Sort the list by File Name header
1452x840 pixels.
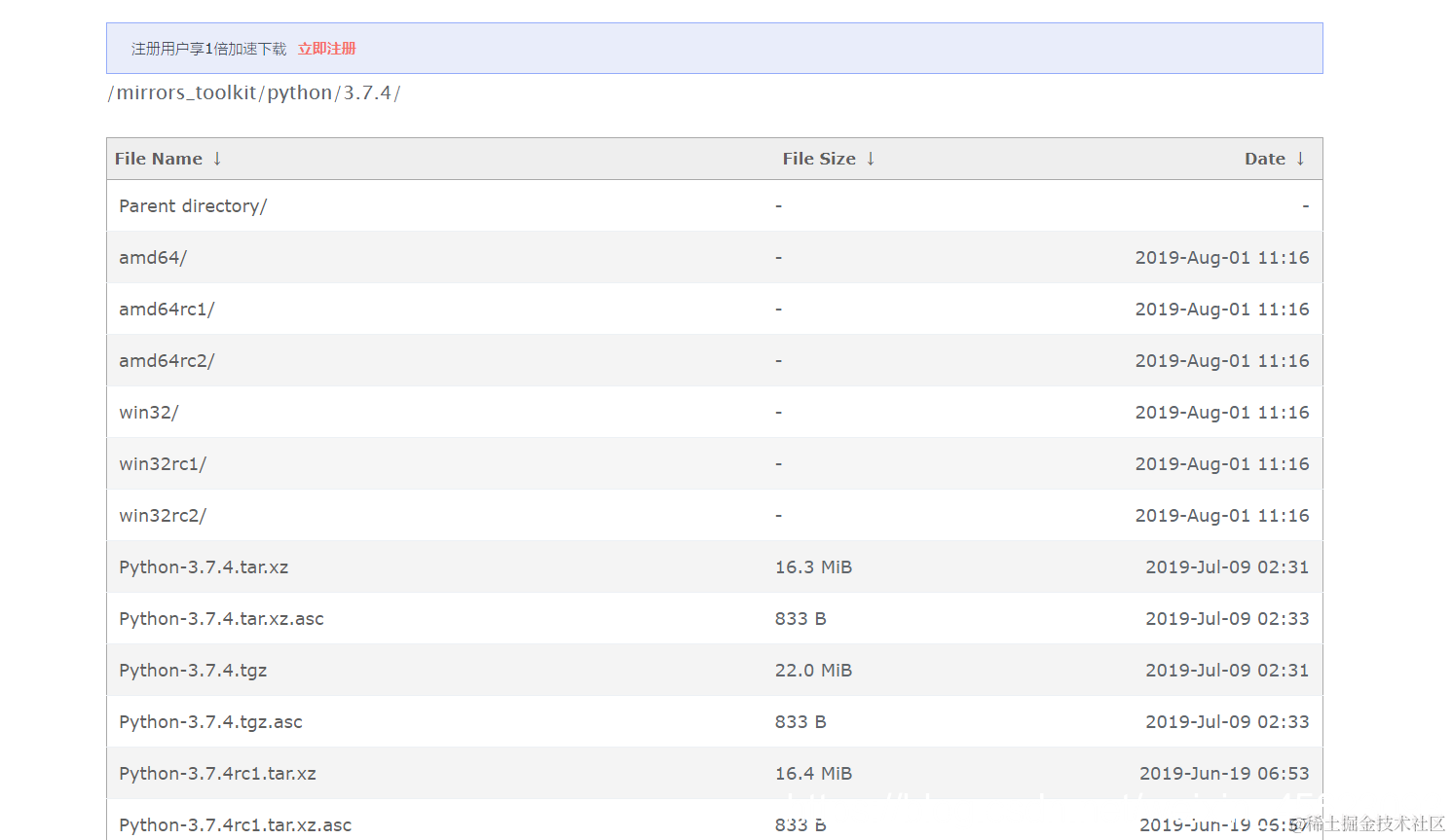159,159
